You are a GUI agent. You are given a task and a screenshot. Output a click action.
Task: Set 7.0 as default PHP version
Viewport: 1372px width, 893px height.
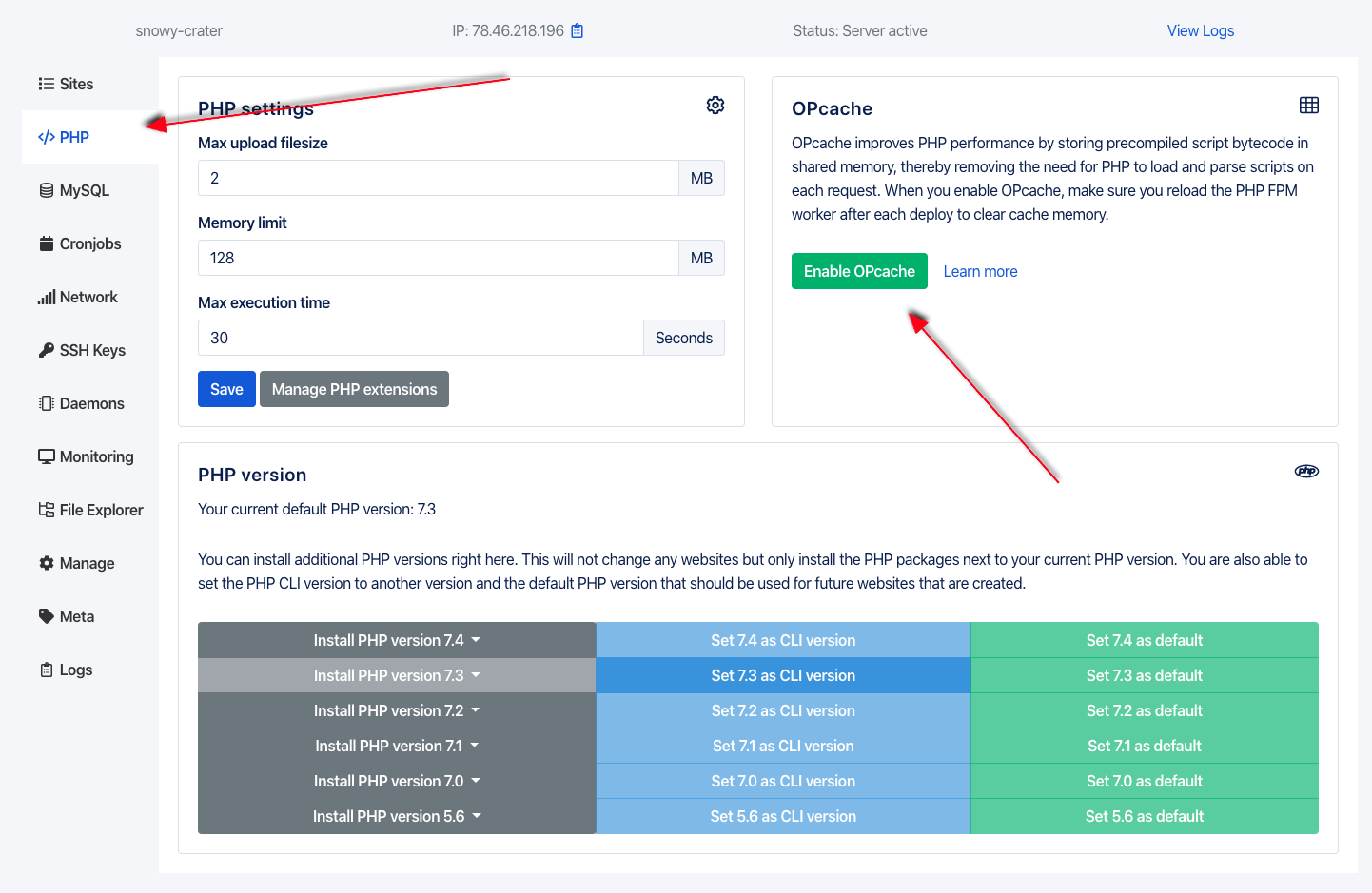point(1145,781)
